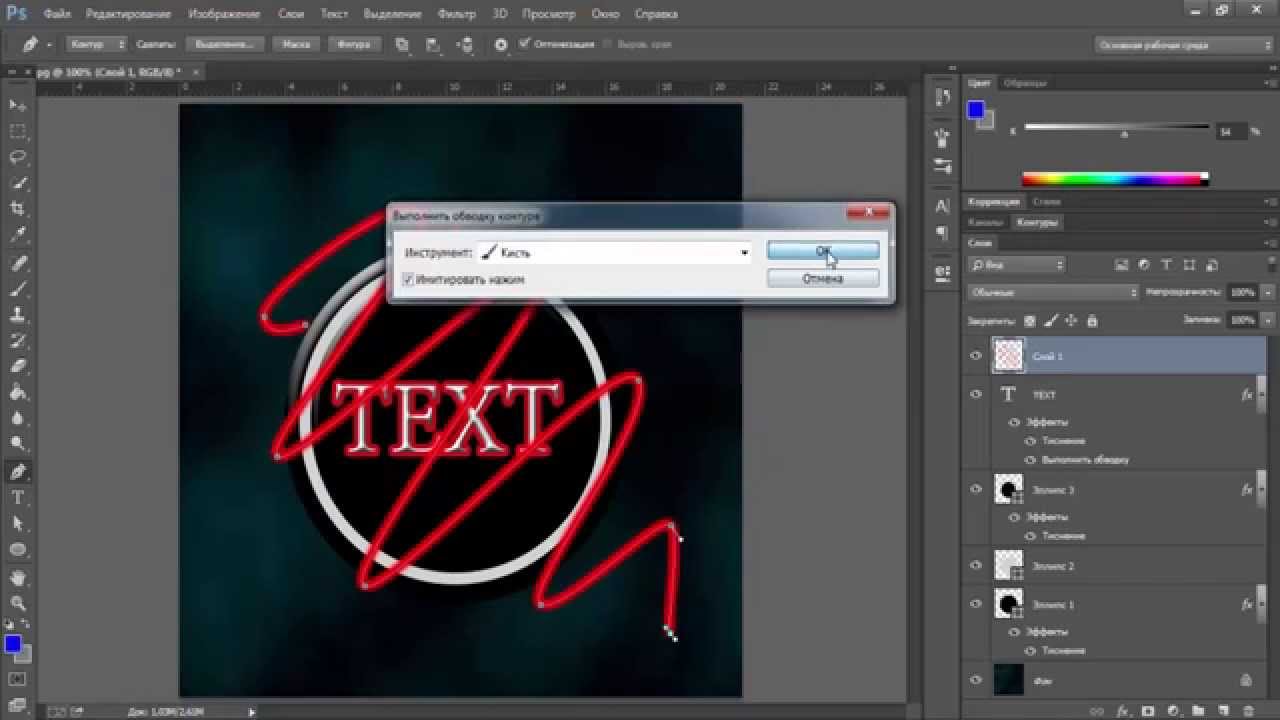Select the Eyedropper tool
Image resolution: width=1280 pixels, height=720 pixels.
pos(18,235)
